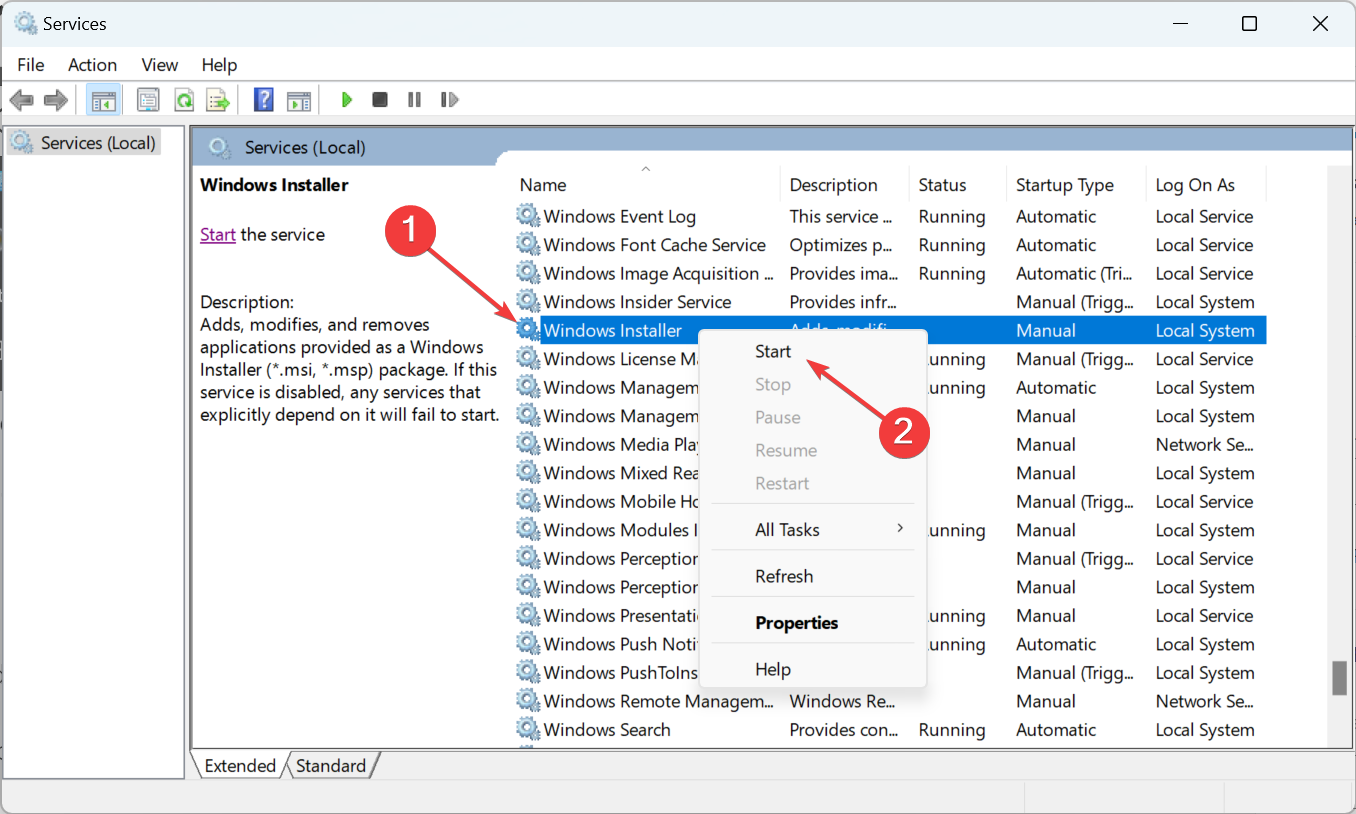
Task: Click the Show/Hide Console Tree toolbar icon
Action: pos(103,100)
